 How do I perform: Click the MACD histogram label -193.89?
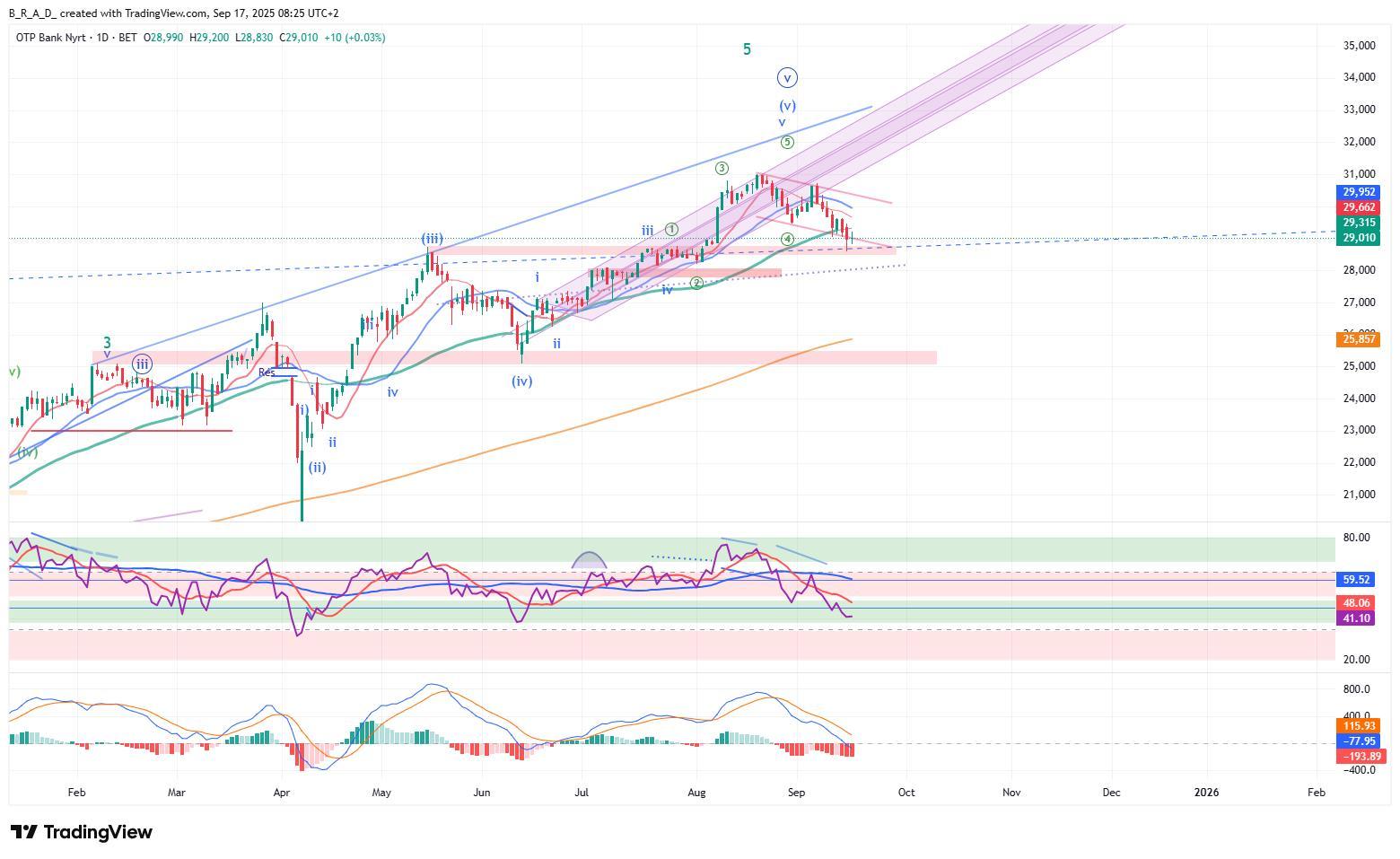coord(1361,757)
